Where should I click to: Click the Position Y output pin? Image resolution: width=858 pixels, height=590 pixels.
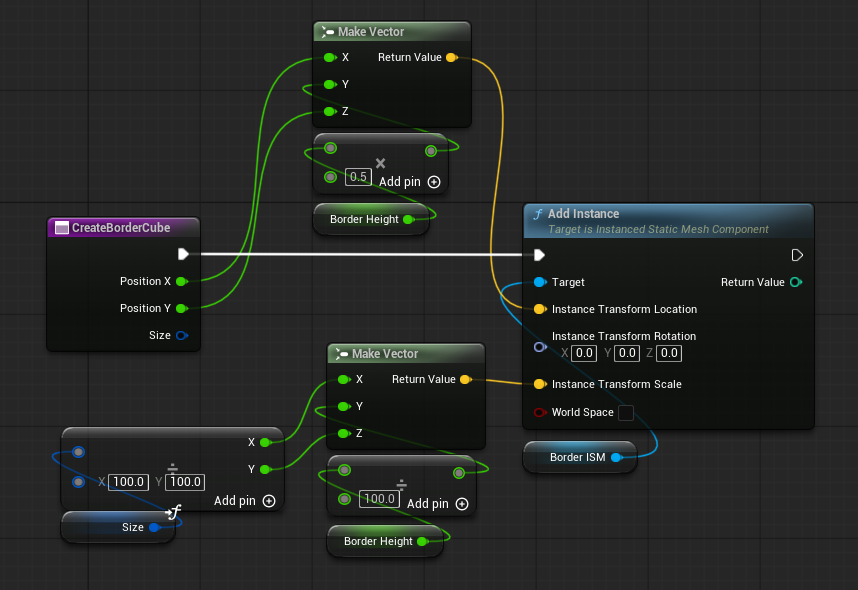click(x=182, y=308)
